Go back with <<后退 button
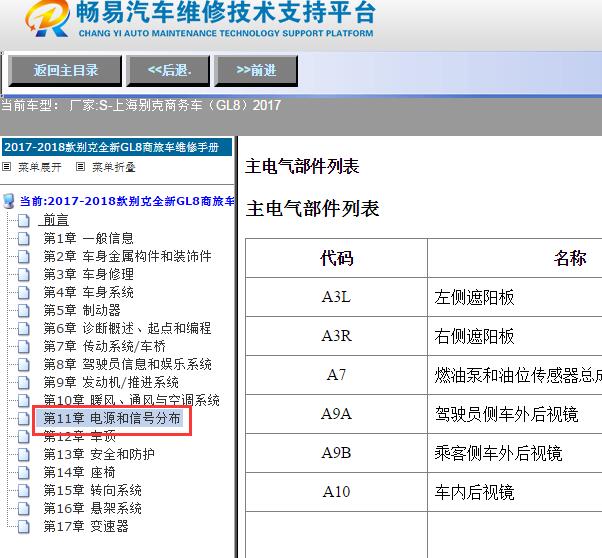602x558 pixels. pos(168,71)
